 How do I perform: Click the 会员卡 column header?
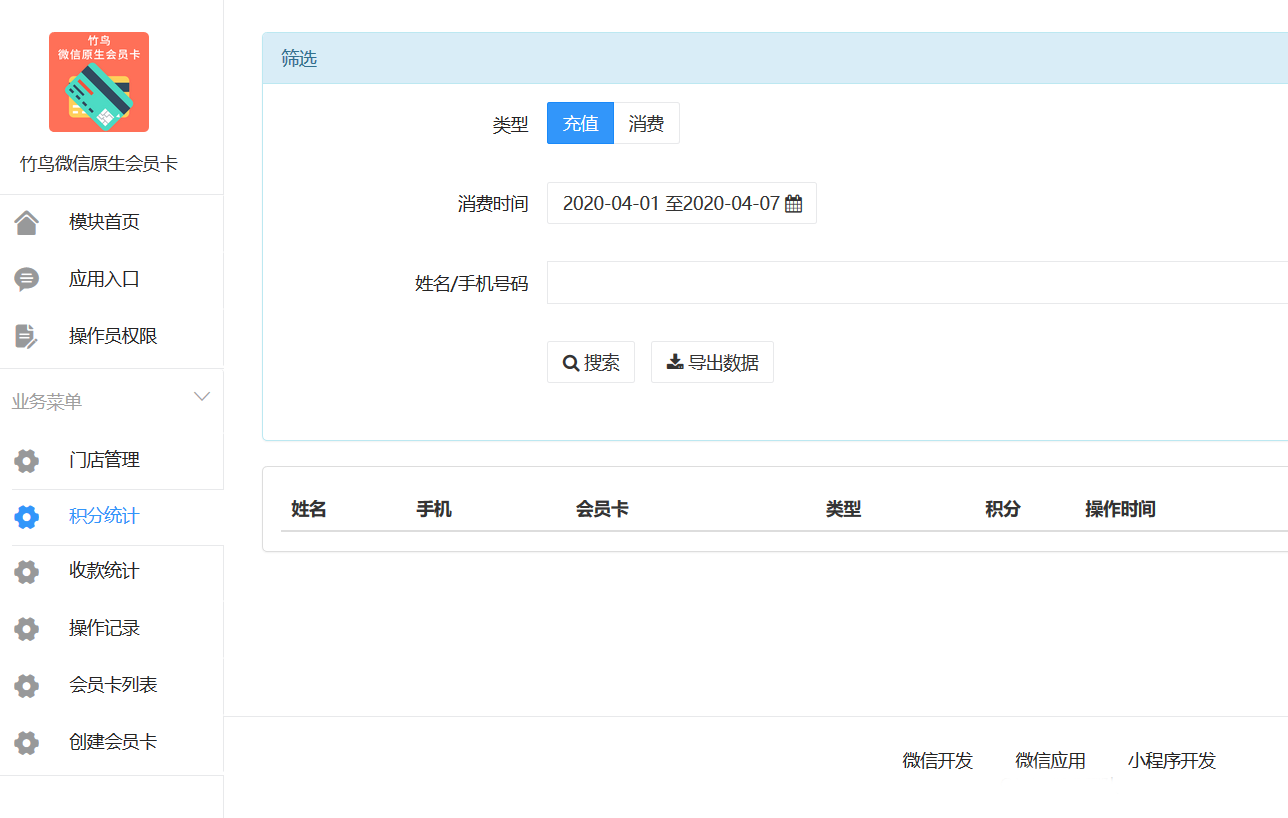pyautogui.click(x=602, y=509)
